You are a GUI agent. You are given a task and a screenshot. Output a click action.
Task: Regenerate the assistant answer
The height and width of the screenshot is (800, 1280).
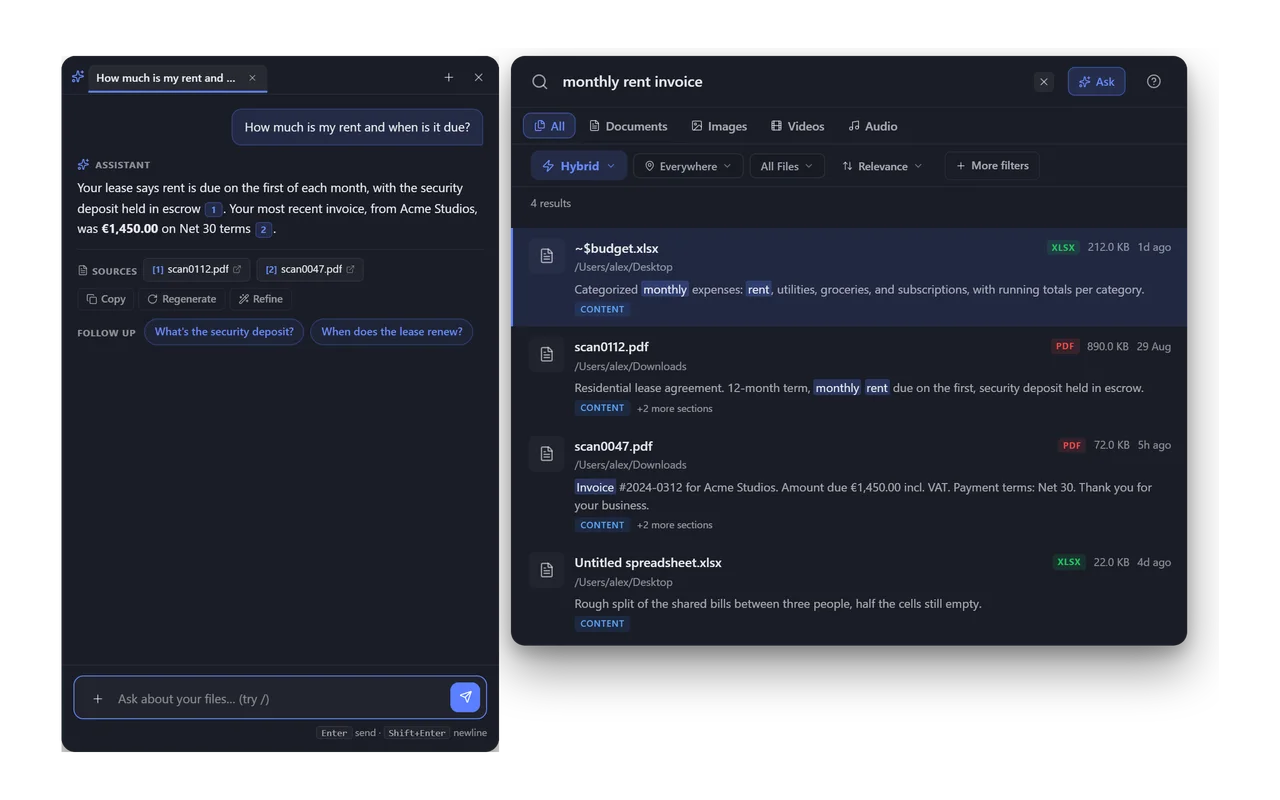click(182, 299)
